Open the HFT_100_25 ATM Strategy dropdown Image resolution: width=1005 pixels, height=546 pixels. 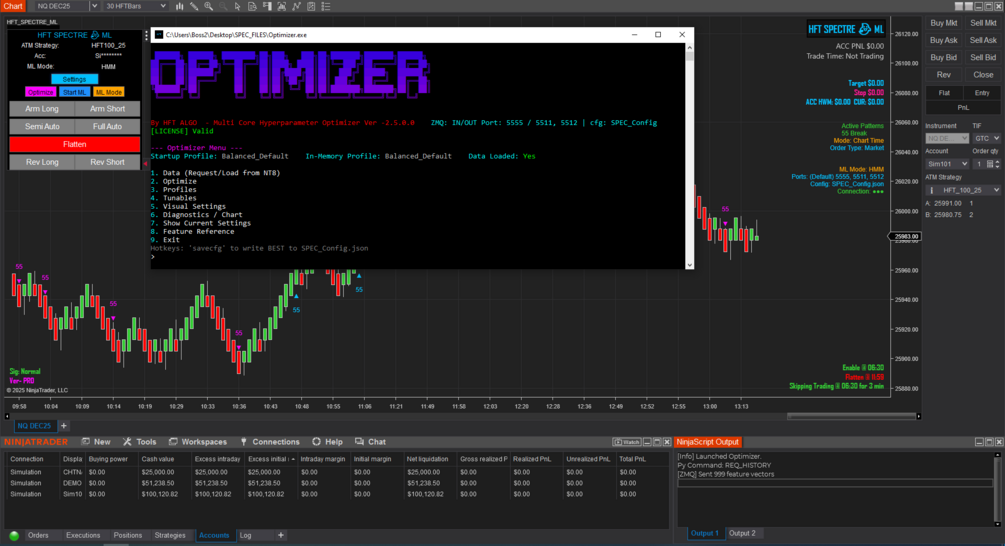click(963, 190)
